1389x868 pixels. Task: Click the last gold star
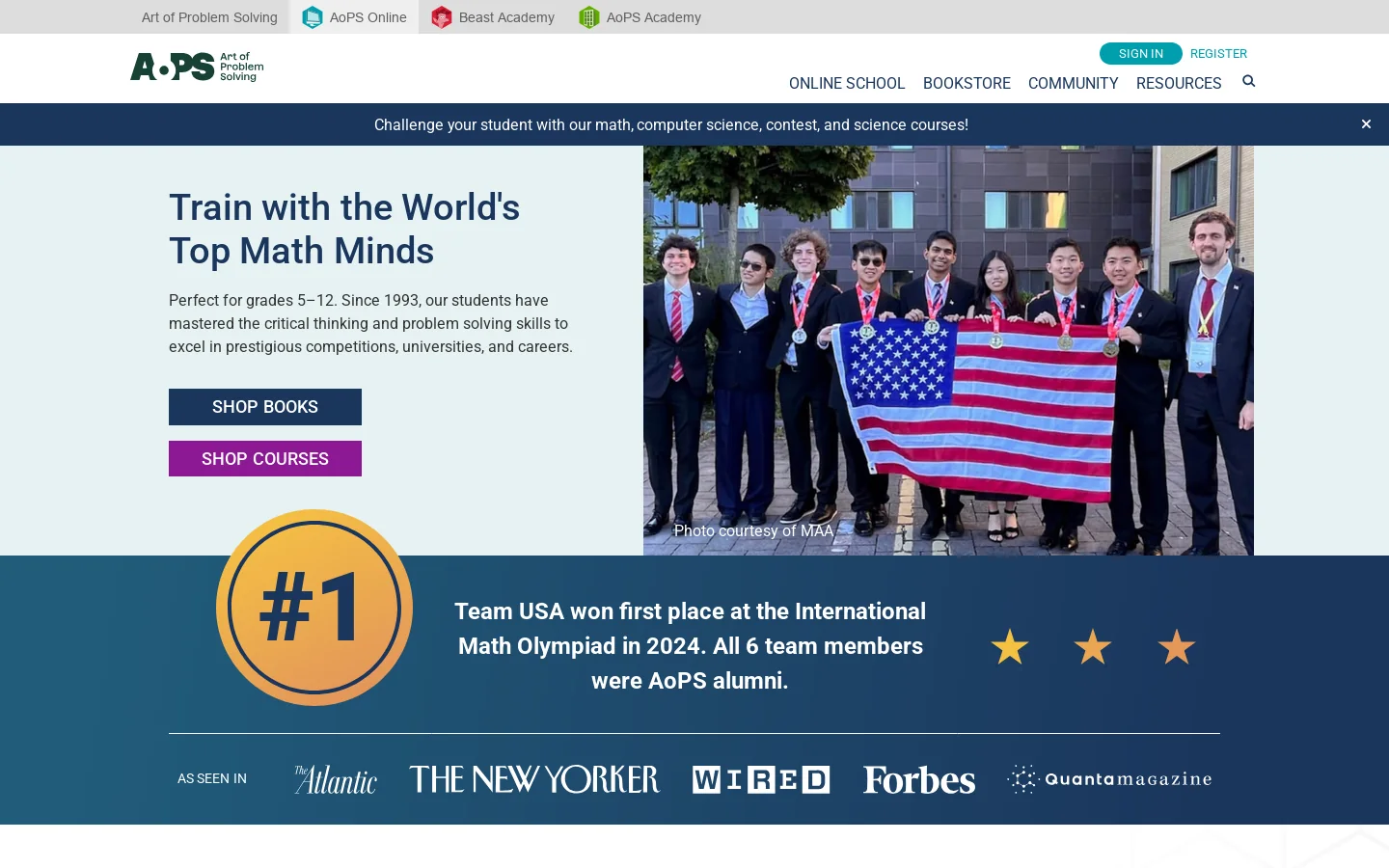tap(1177, 646)
